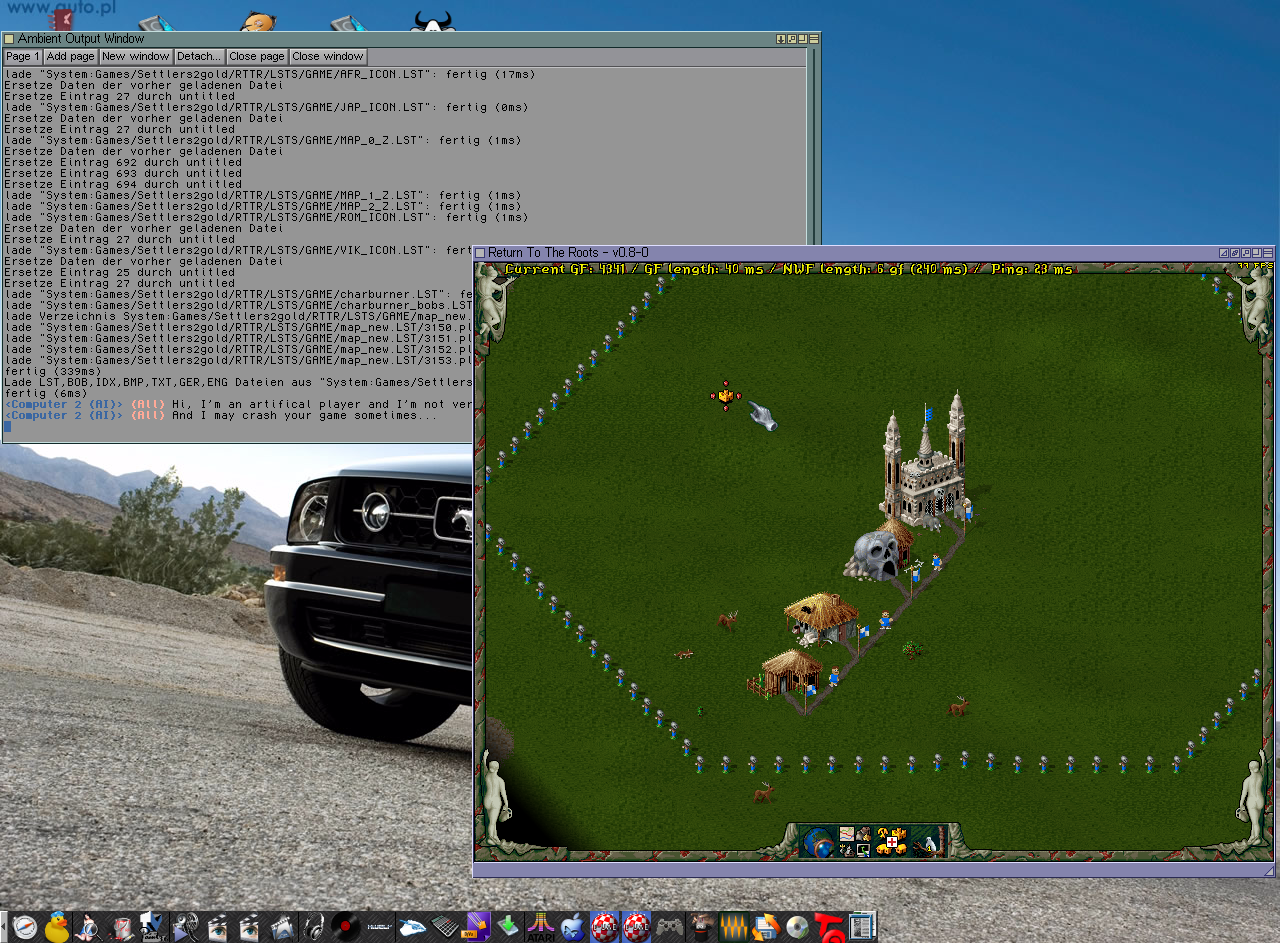Click the Close window button
The image size is (1280, 943).
pyautogui.click(x=328, y=57)
